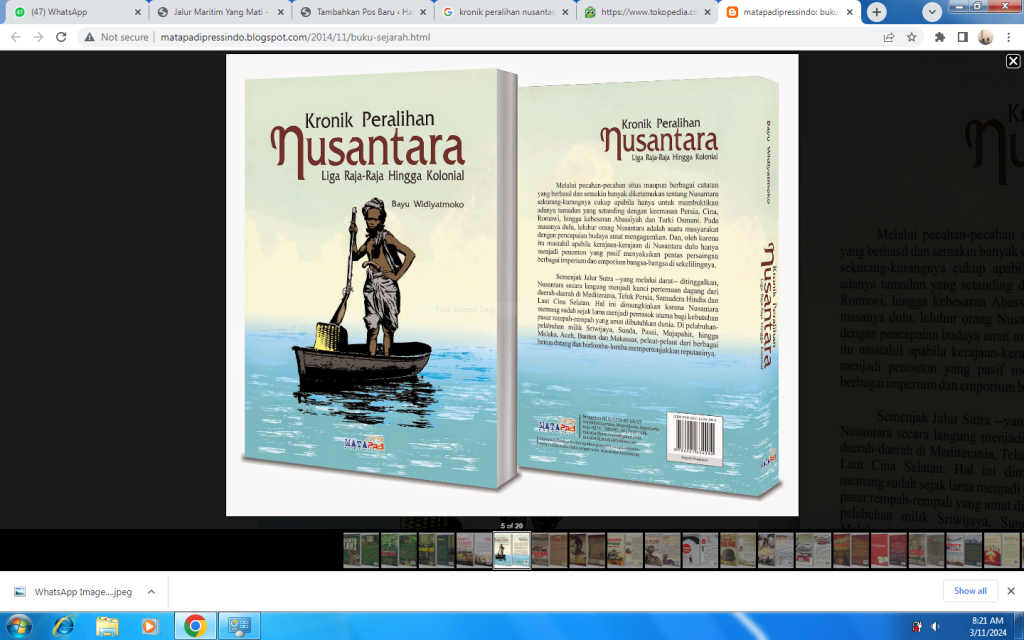Screen dimensions: 1024x640
Task: Select the highlighted current thumbnail in gallery strip
Action: (x=512, y=550)
